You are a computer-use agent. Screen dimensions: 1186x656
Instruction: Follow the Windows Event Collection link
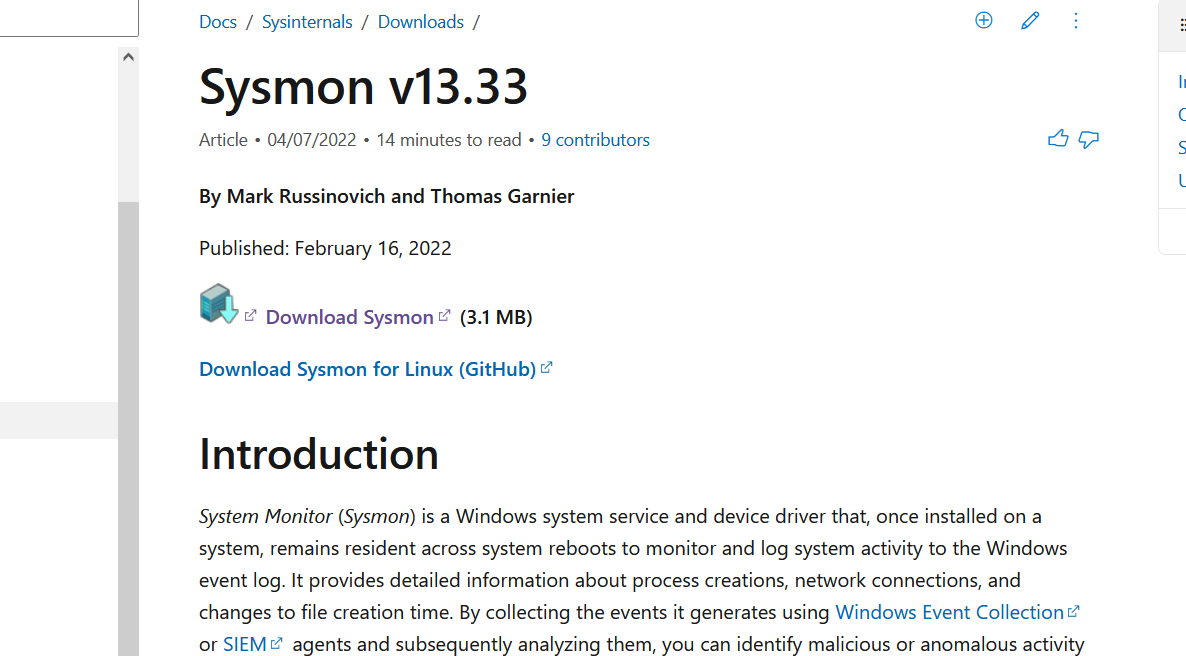(x=949, y=612)
